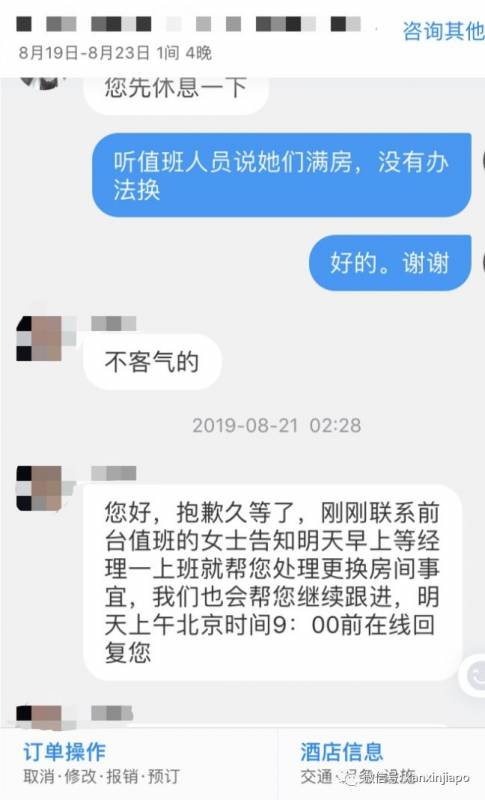Tap the partially hidden avatar beside 您先休息一下
This screenshot has width=485, height=800.
click(x=43, y=82)
